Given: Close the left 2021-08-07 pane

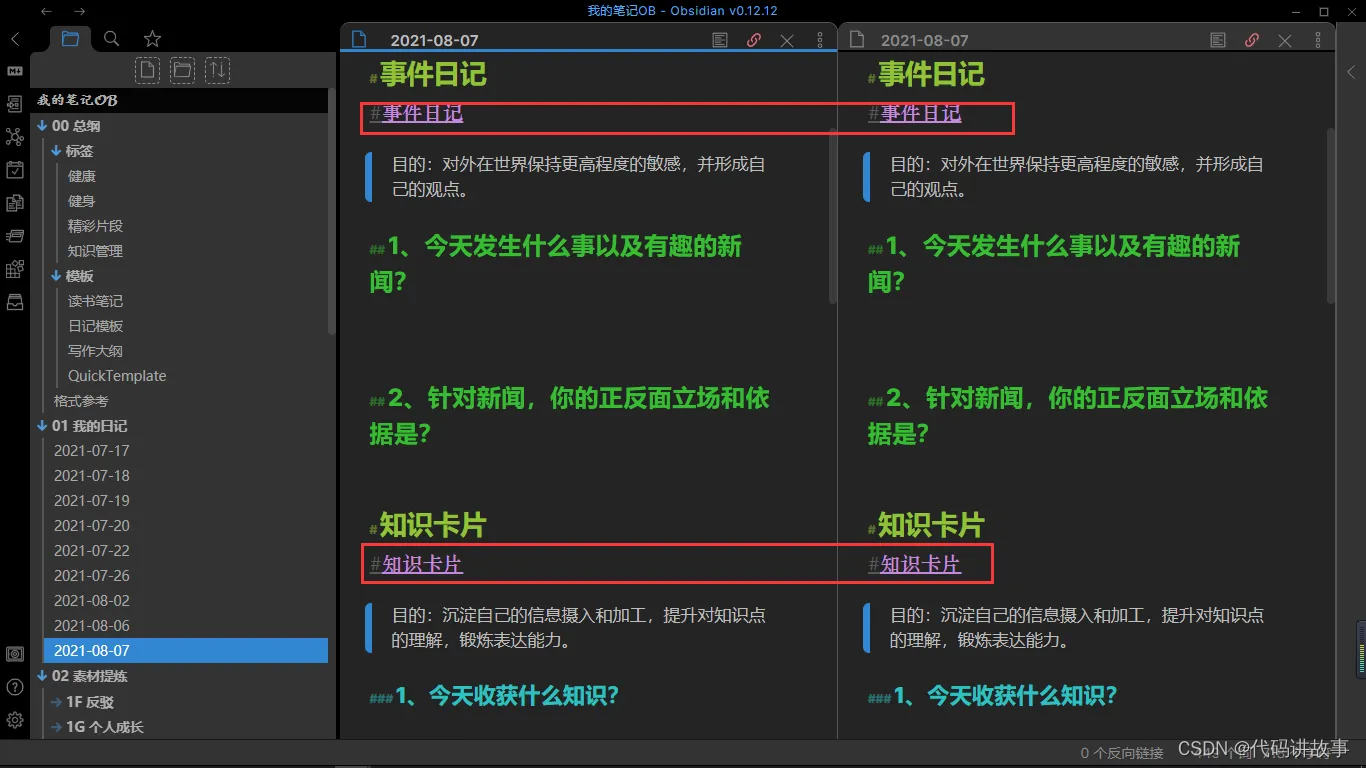Looking at the screenshot, I should 787,40.
